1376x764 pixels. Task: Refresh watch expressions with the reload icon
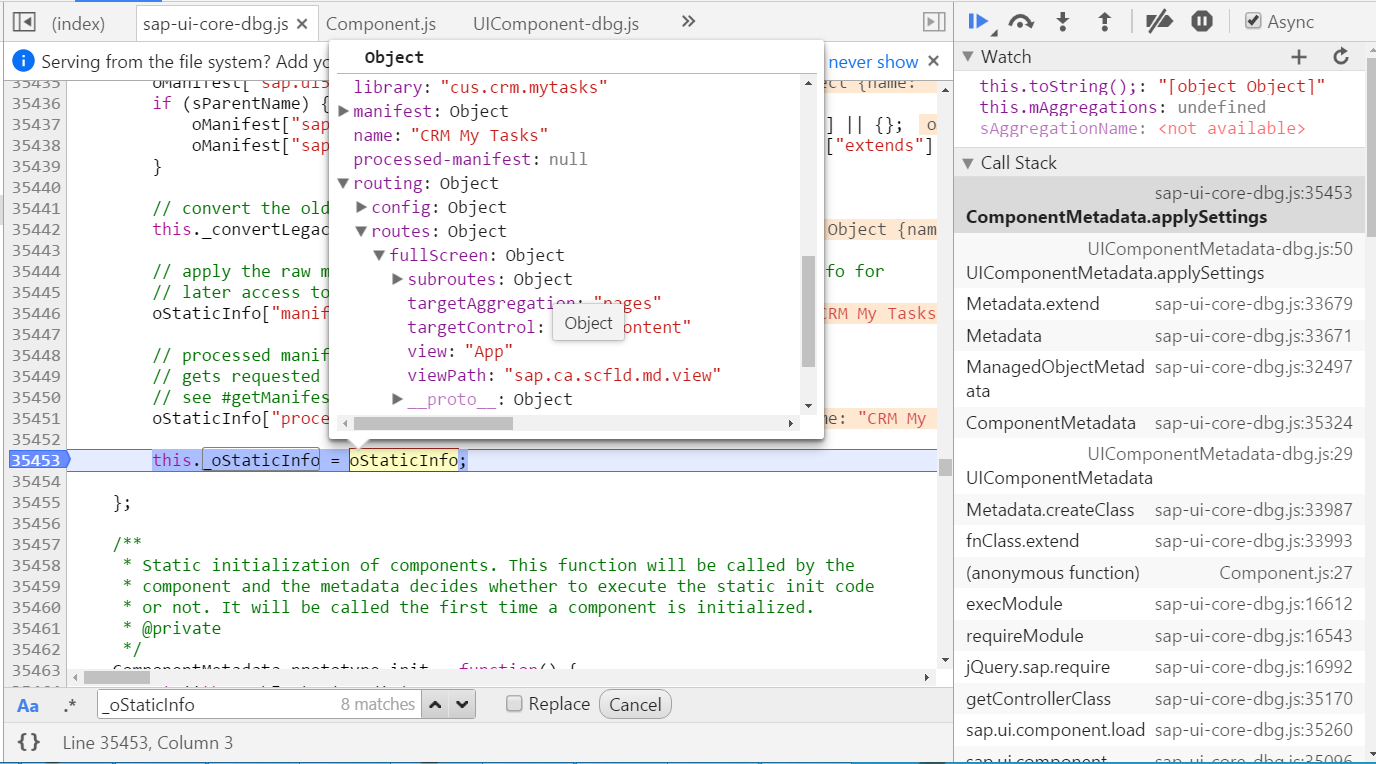pos(1340,56)
